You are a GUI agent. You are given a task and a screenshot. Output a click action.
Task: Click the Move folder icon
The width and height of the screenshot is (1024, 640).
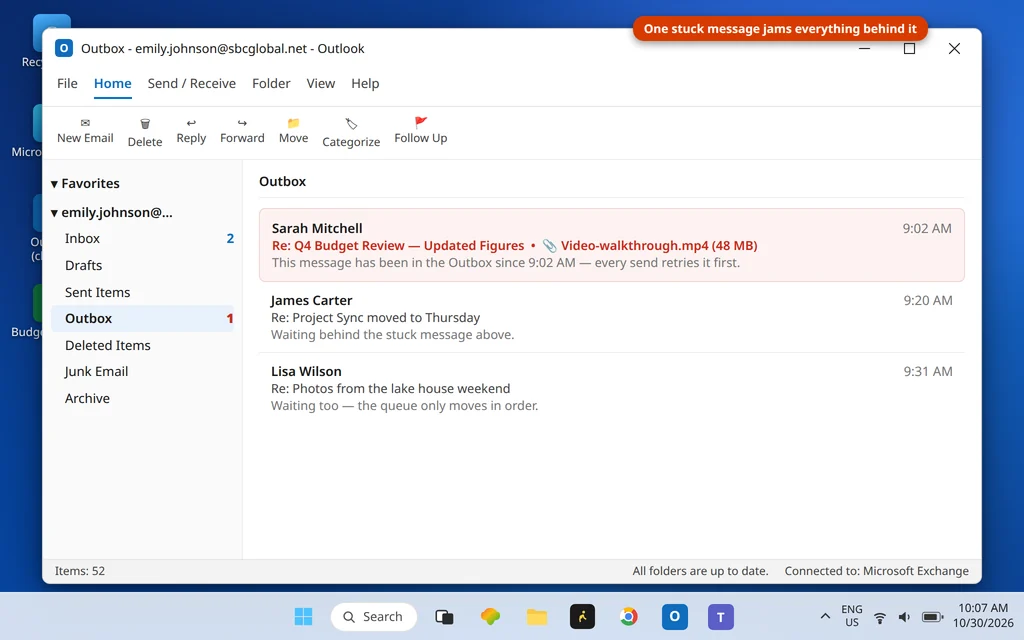point(293,123)
